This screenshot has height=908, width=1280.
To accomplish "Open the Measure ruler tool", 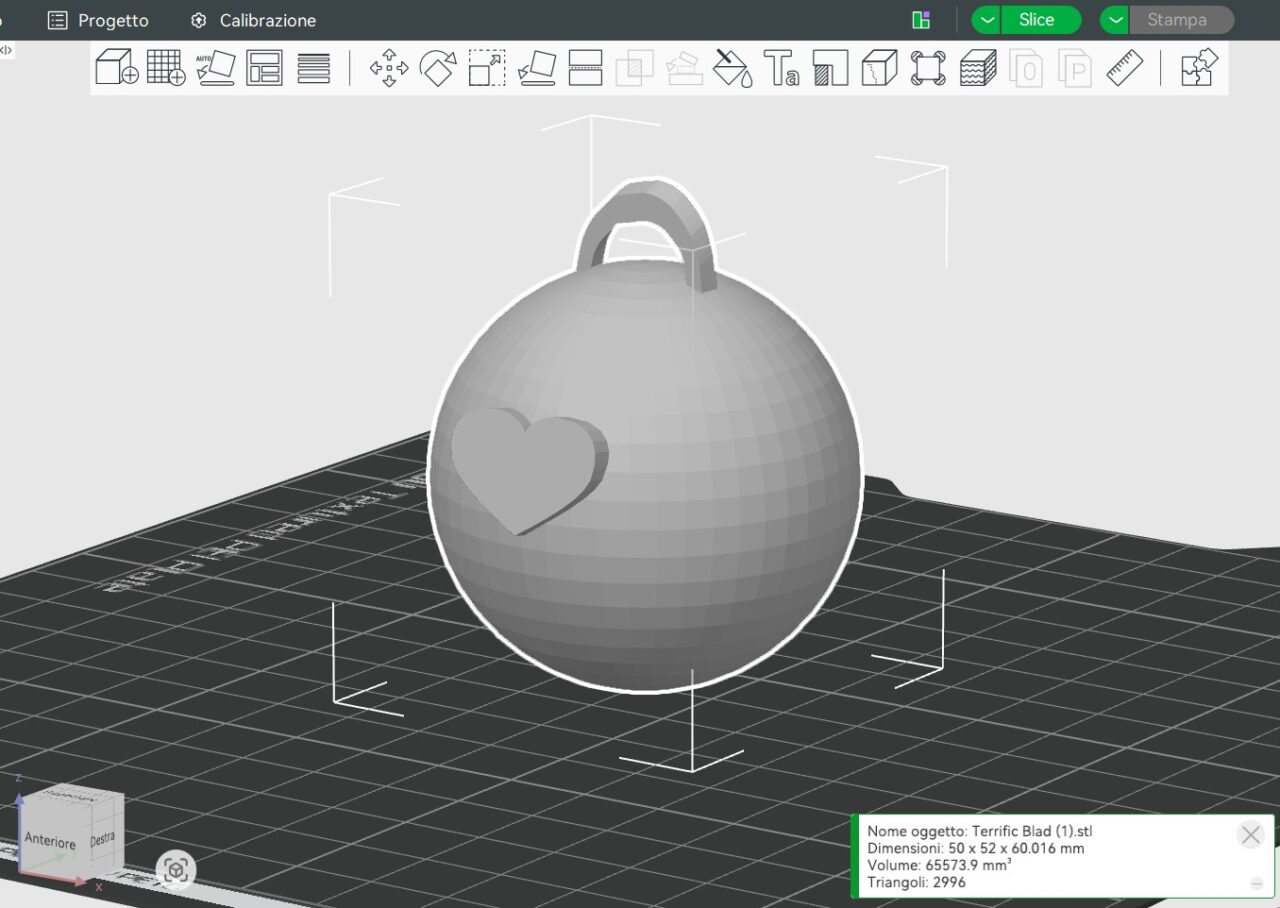I will pyautogui.click(x=1124, y=68).
